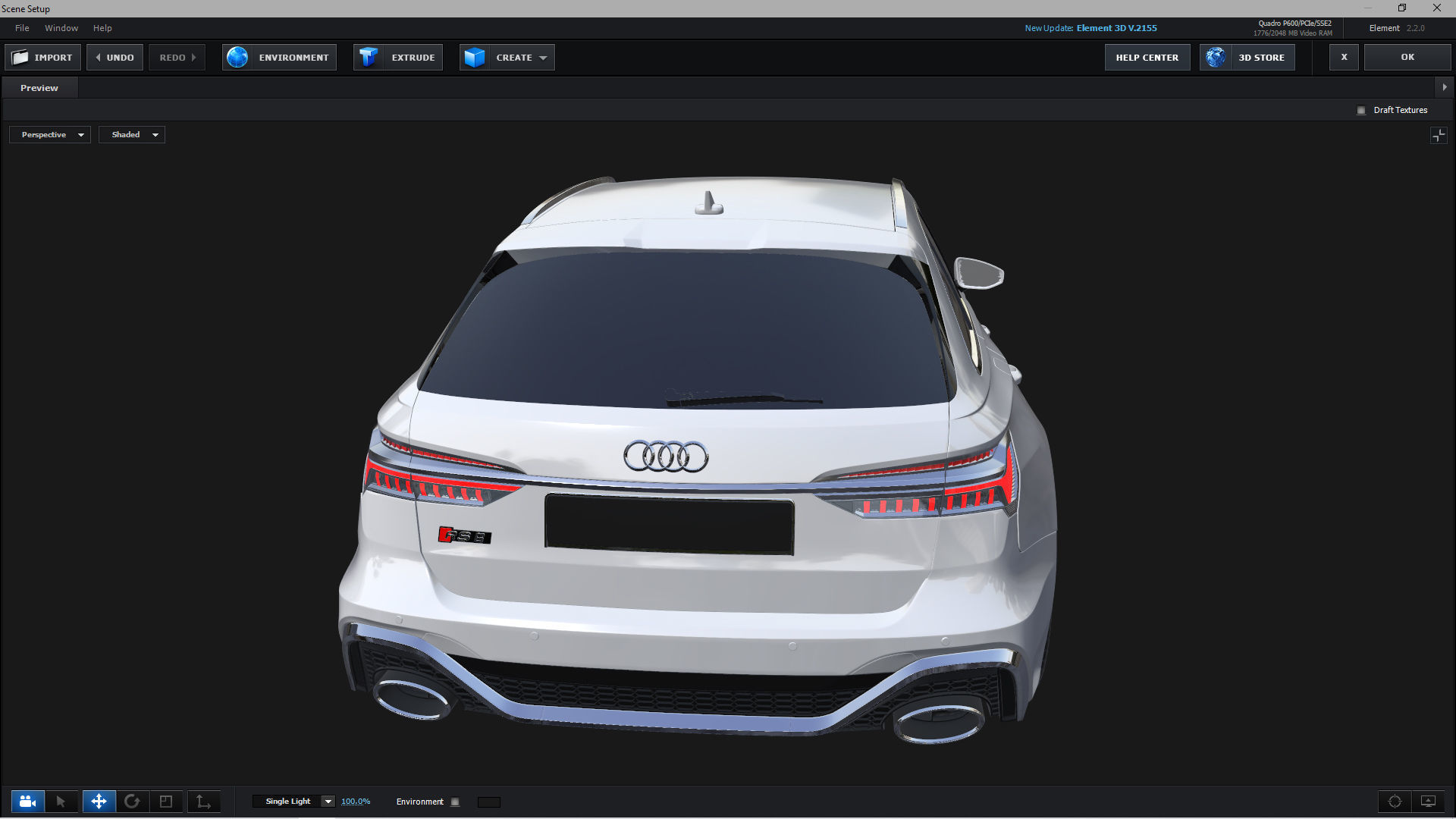Click the Audi car model in viewport
This screenshot has width=1456, height=819.
[x=696, y=460]
